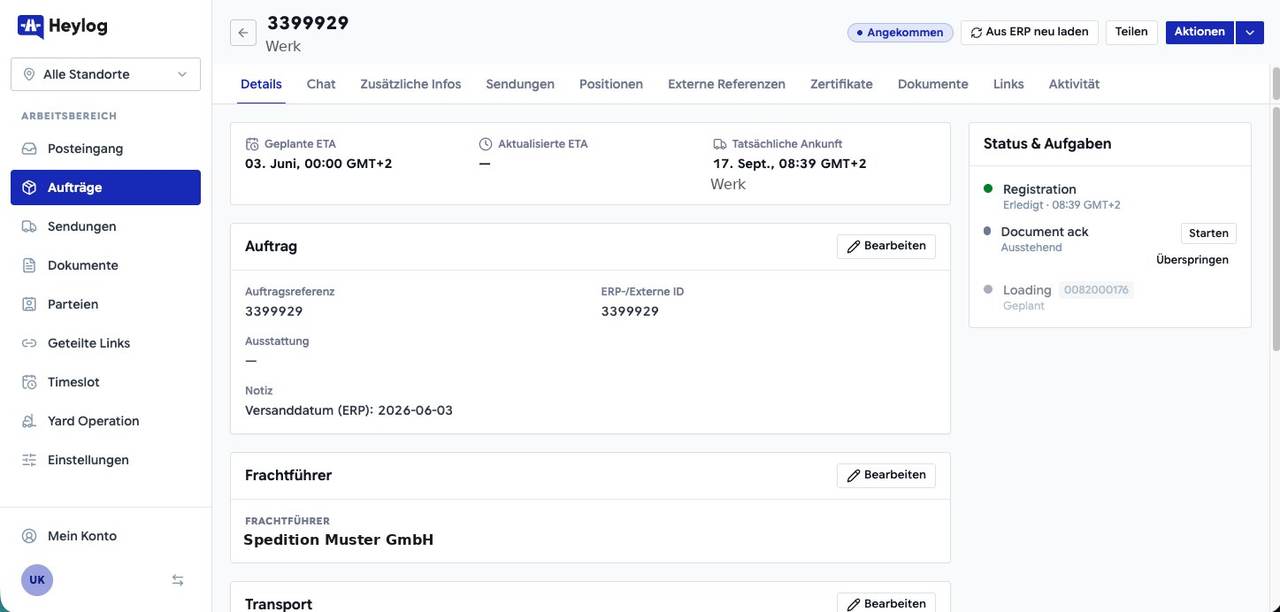Click the Geteilte Links chain icon
The image size is (1280, 612).
coord(29,343)
